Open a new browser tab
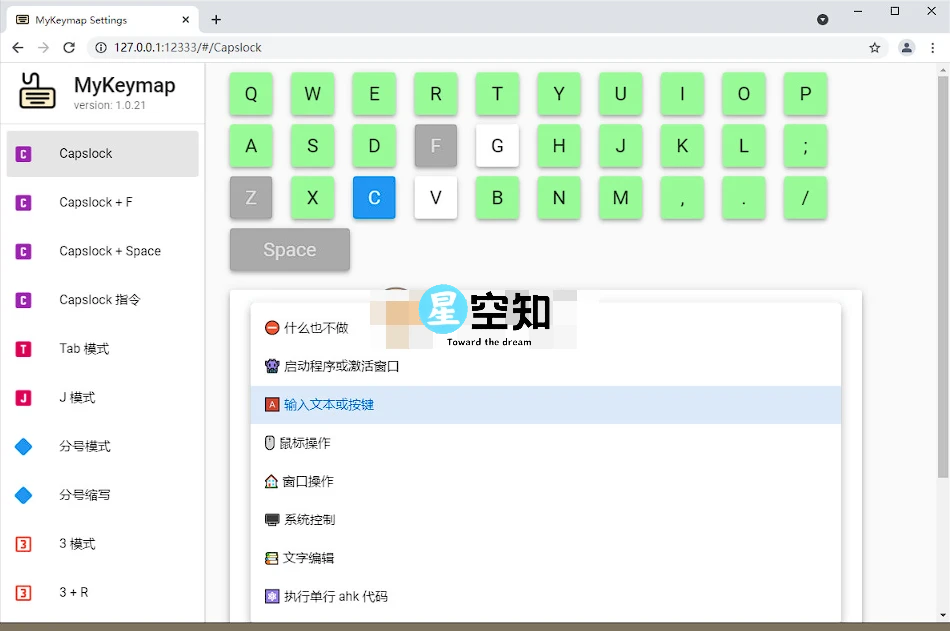 point(216,19)
